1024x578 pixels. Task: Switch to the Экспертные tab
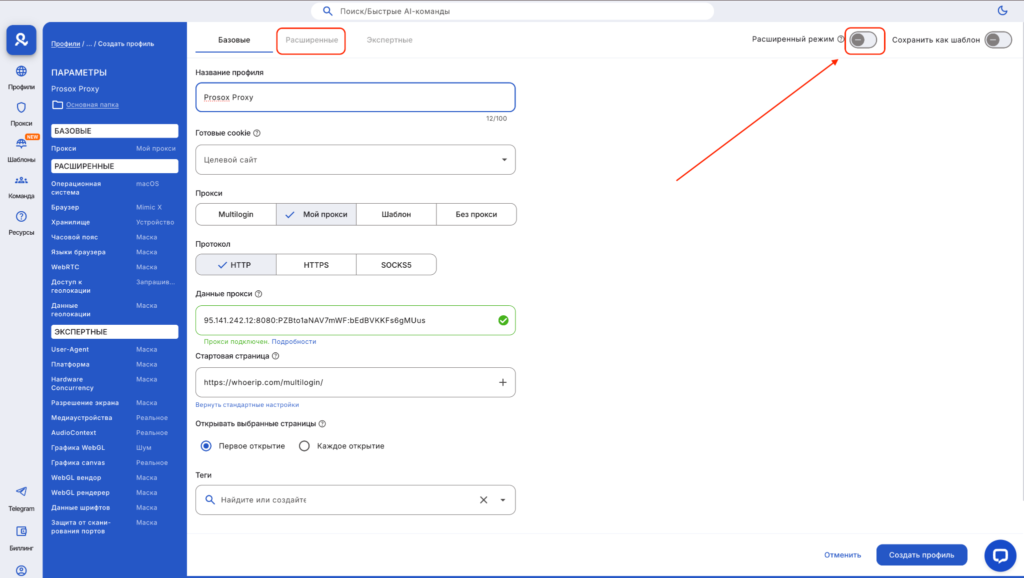(x=389, y=40)
